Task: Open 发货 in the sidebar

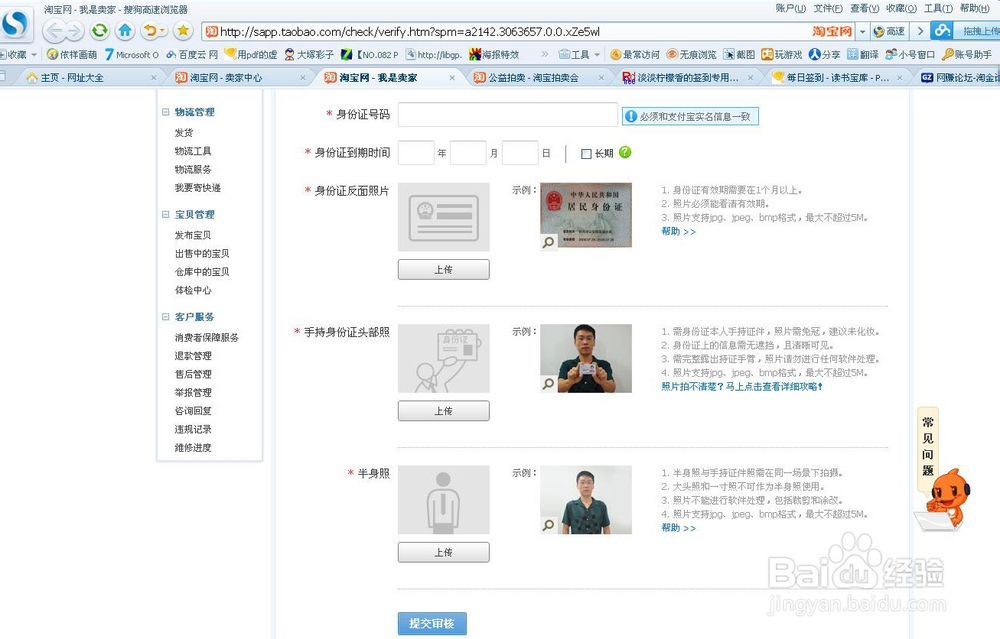Action: click(x=184, y=133)
